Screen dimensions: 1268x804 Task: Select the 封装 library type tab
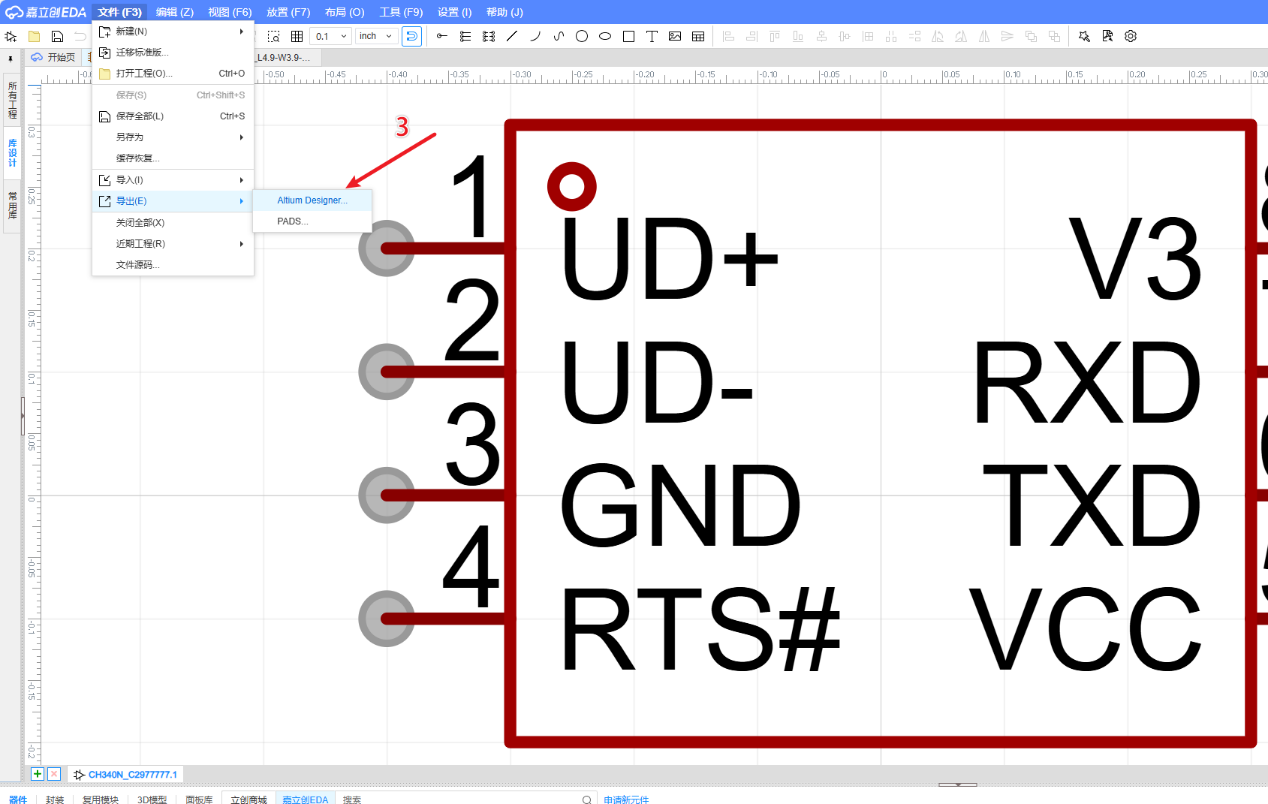click(x=54, y=799)
